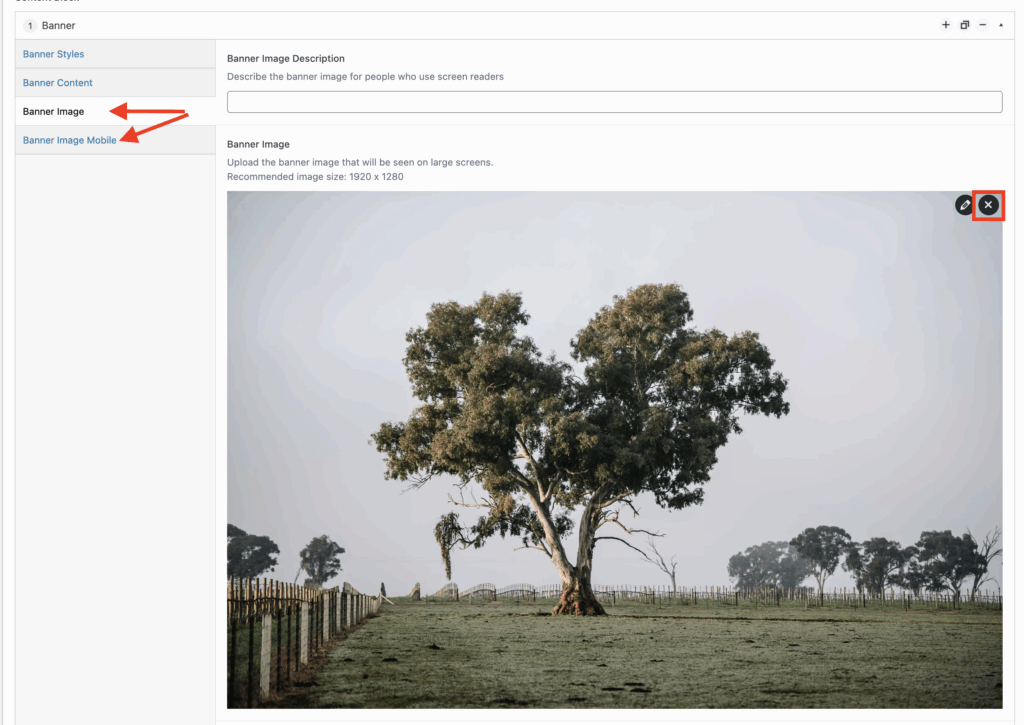Remove the Banner layout using minus icon
The image size is (1024, 725).
point(983,25)
